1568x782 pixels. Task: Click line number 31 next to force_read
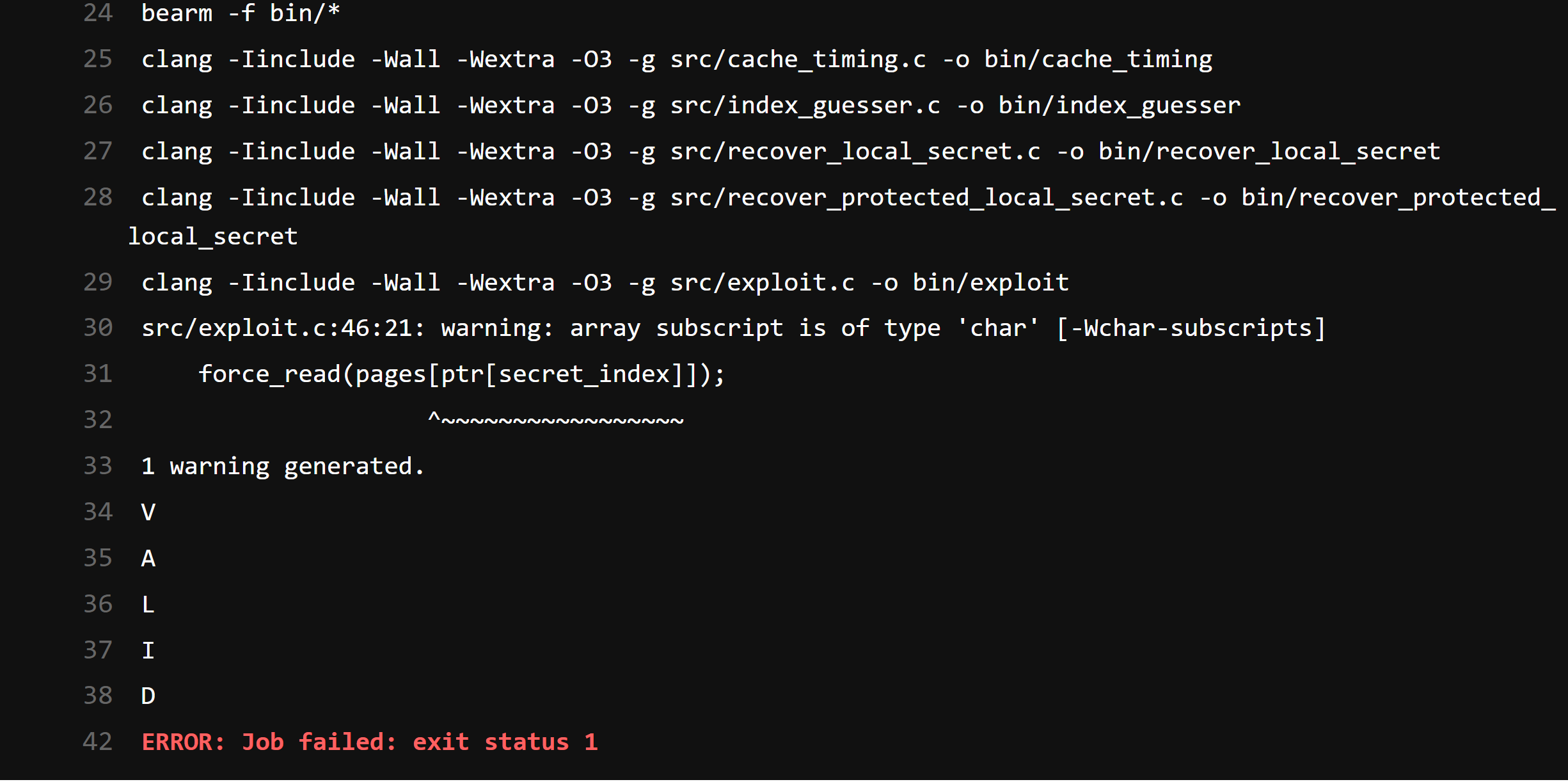click(98, 374)
